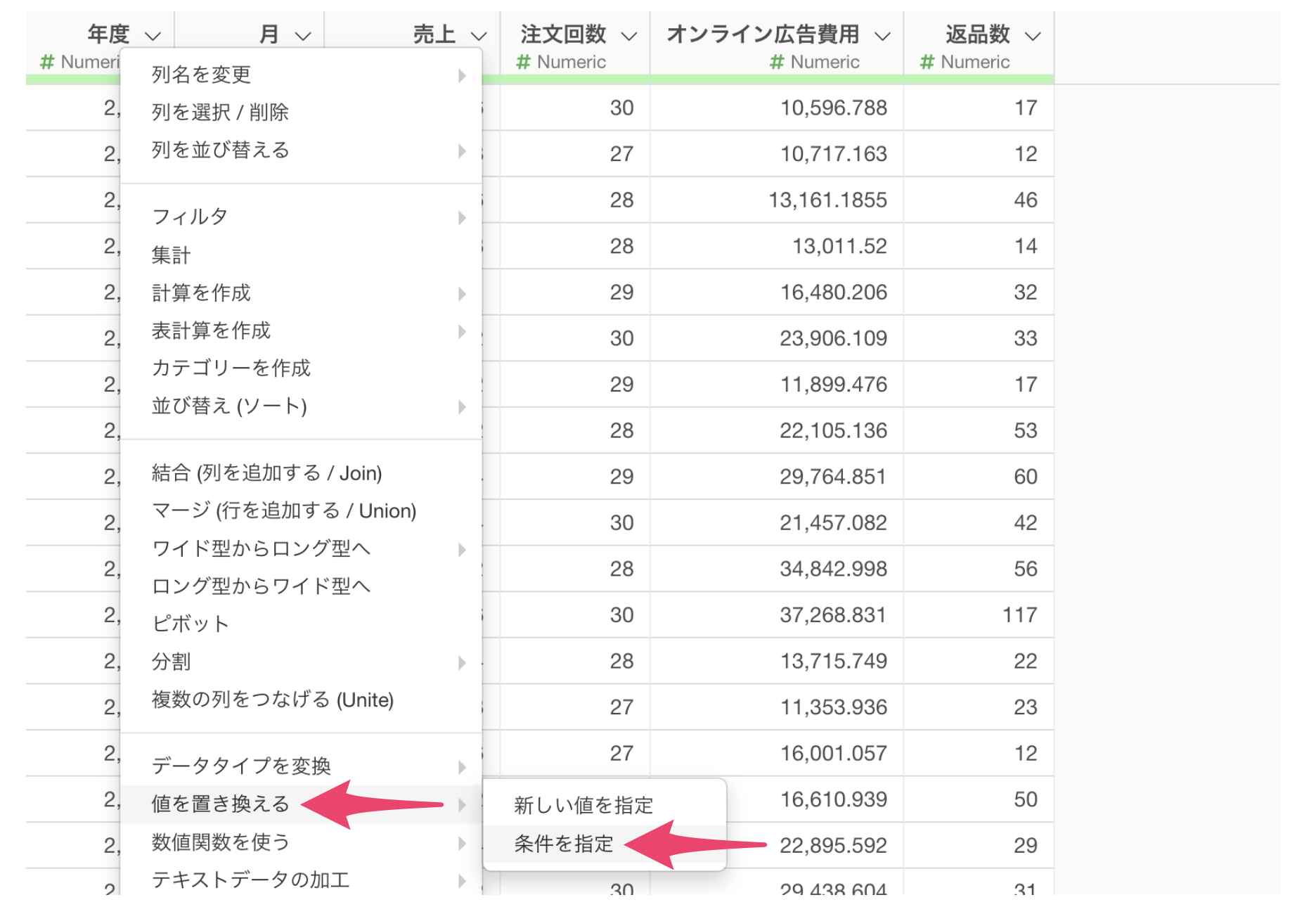Click 集計 in the column menu

[x=171, y=255]
